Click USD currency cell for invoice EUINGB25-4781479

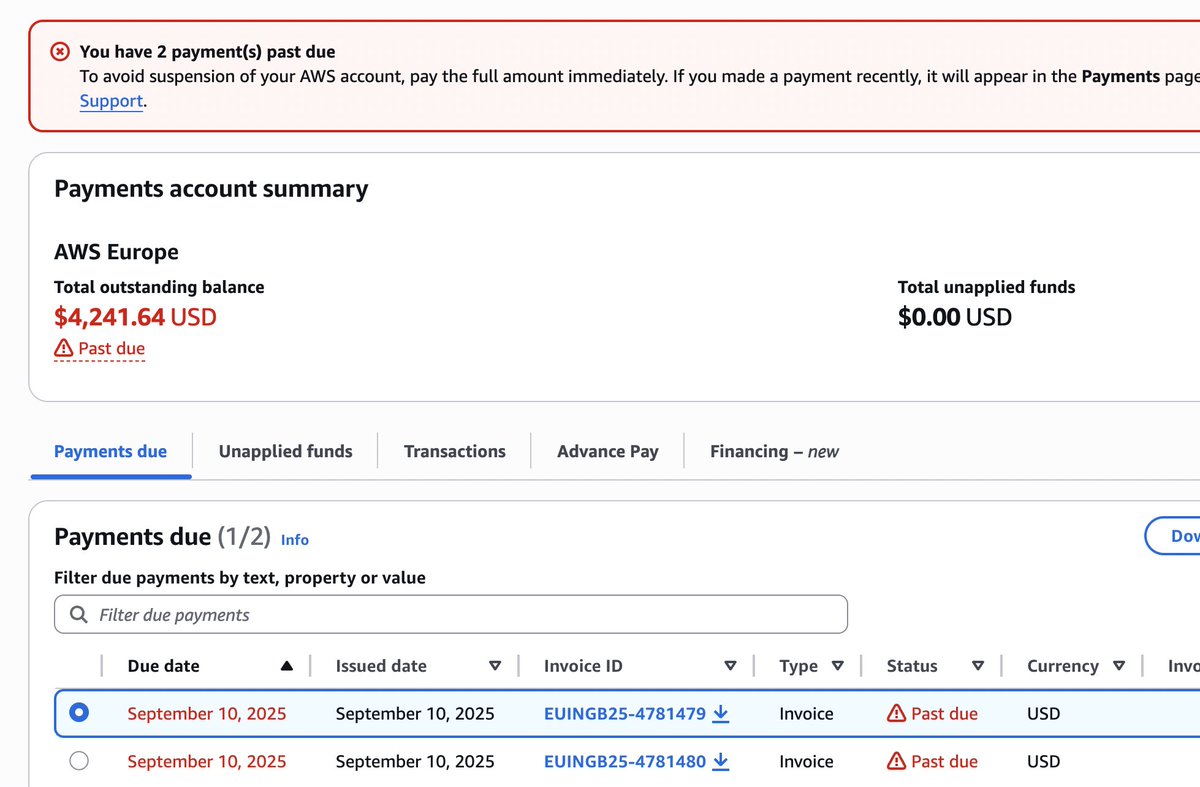1043,714
